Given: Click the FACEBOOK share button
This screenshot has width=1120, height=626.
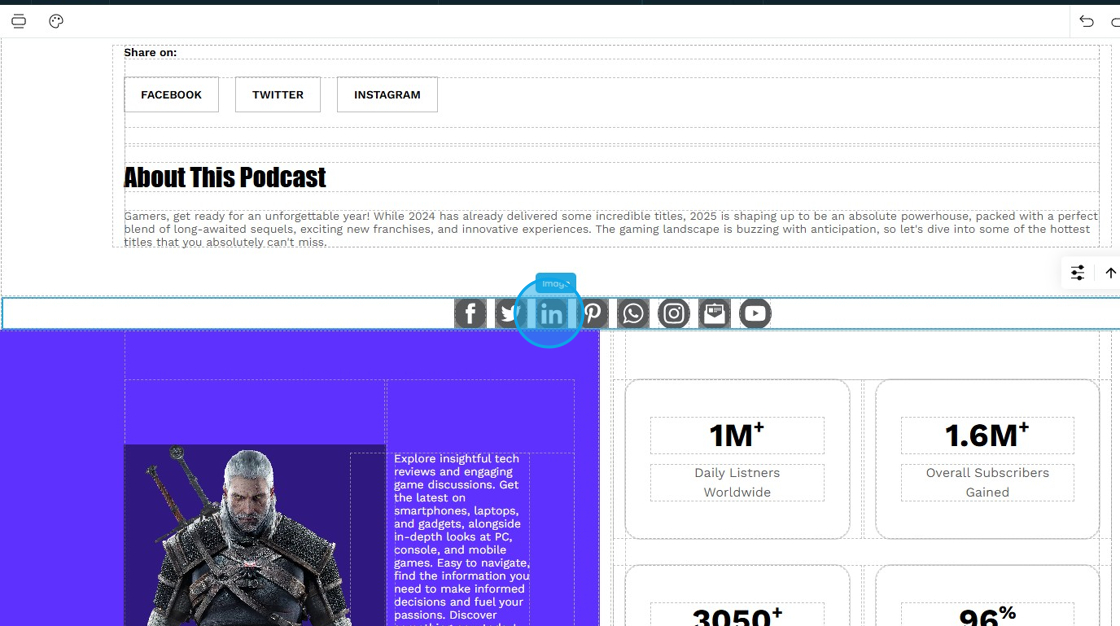Looking at the screenshot, I should click(x=171, y=94).
